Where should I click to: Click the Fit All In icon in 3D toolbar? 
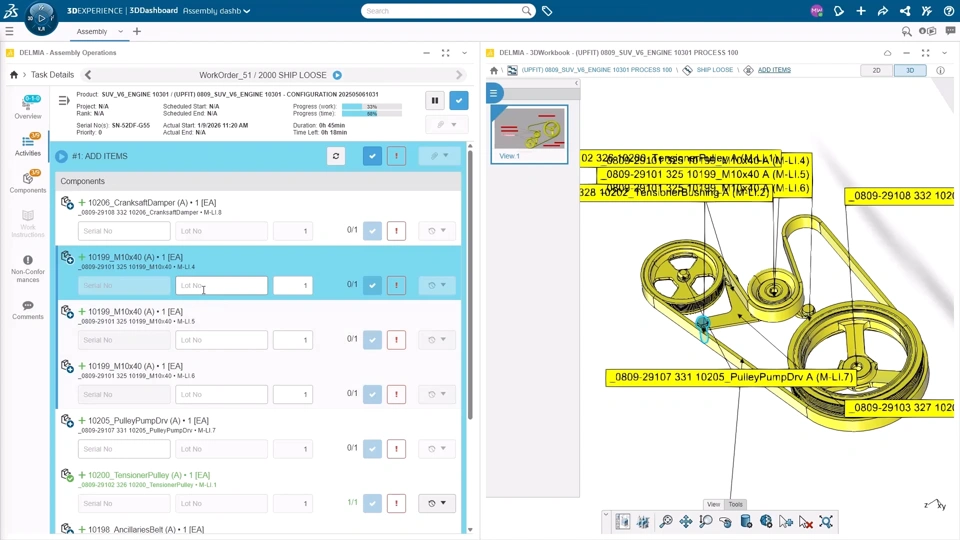point(666,522)
